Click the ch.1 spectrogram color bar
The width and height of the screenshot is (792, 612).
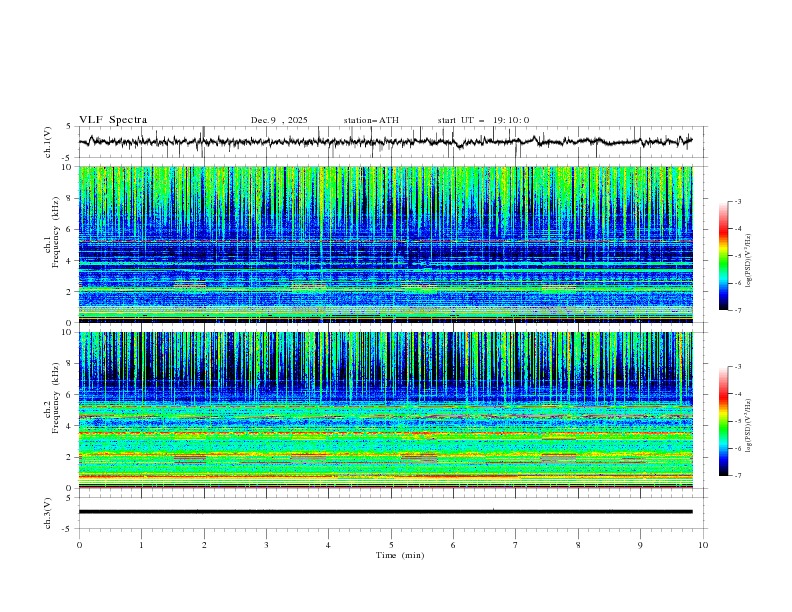[x=723, y=256]
